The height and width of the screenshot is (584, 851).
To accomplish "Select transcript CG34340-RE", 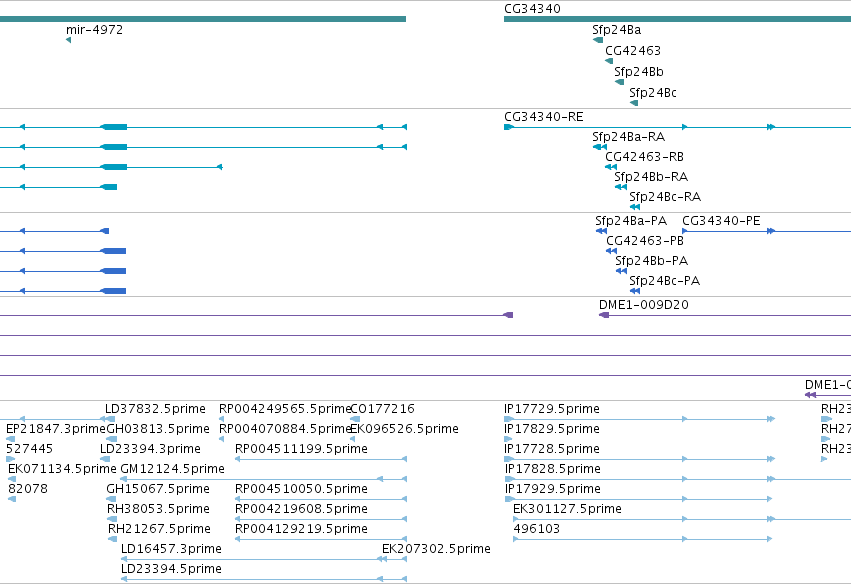I will click(544, 117).
